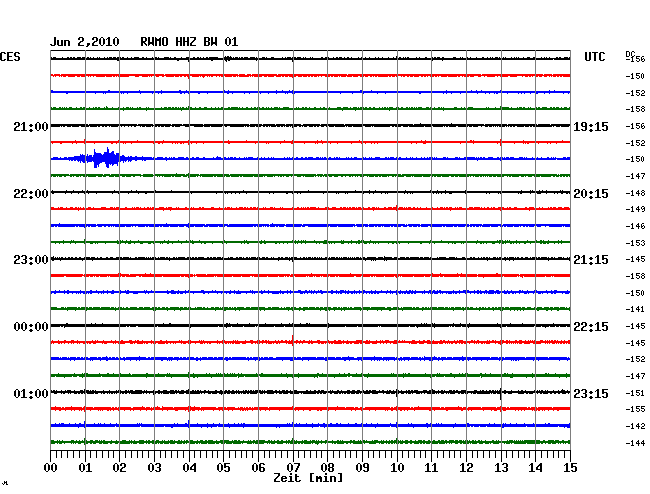Click the "07" minute label on the Zeit axis
650x494 pixels.
pyautogui.click(x=293, y=467)
